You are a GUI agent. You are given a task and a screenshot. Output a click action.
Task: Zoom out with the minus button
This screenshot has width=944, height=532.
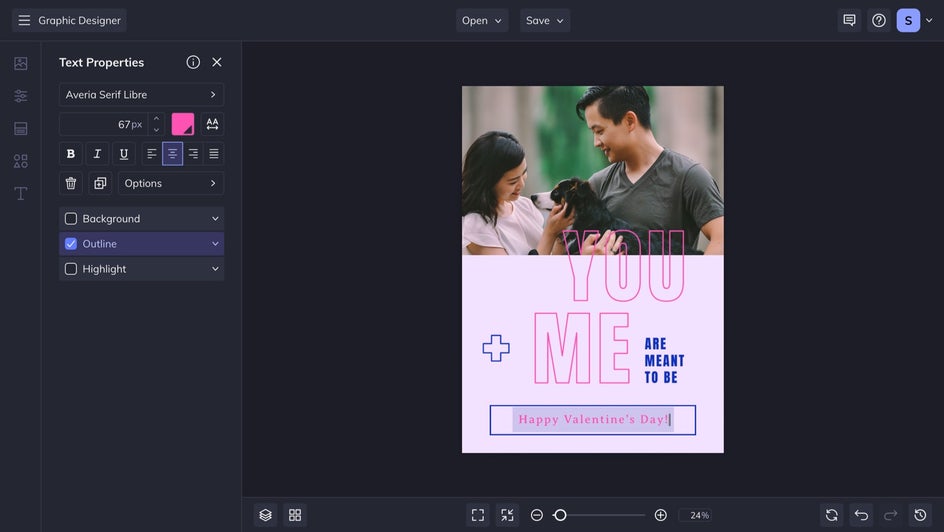click(536, 515)
